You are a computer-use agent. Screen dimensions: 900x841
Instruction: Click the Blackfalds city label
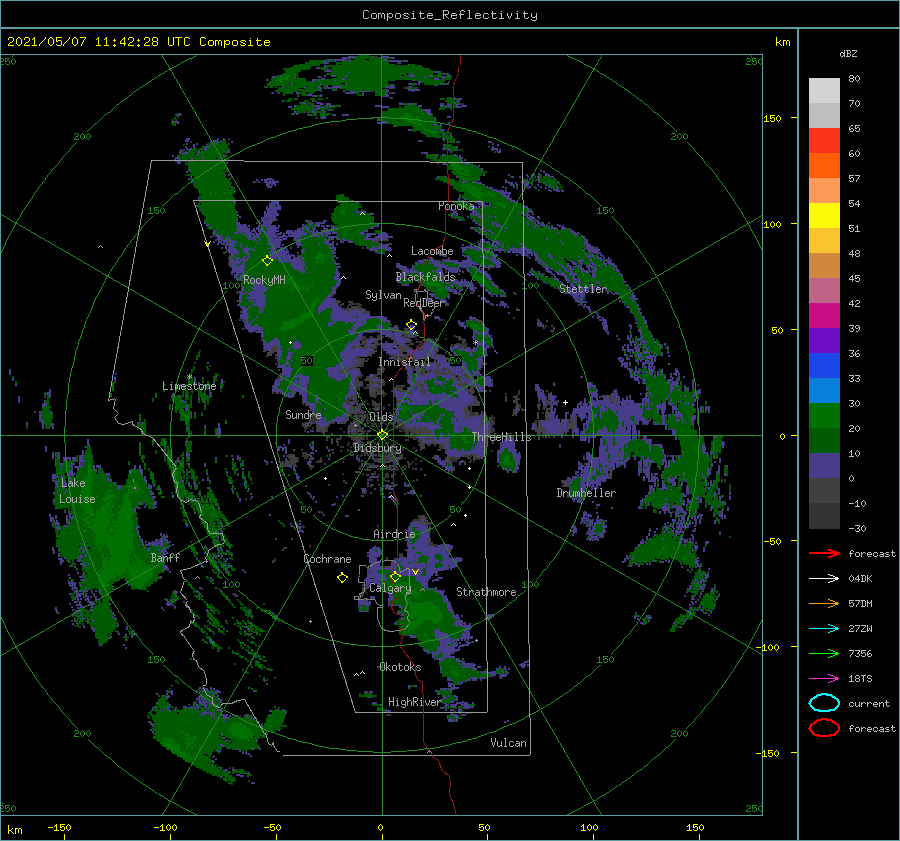click(425, 277)
